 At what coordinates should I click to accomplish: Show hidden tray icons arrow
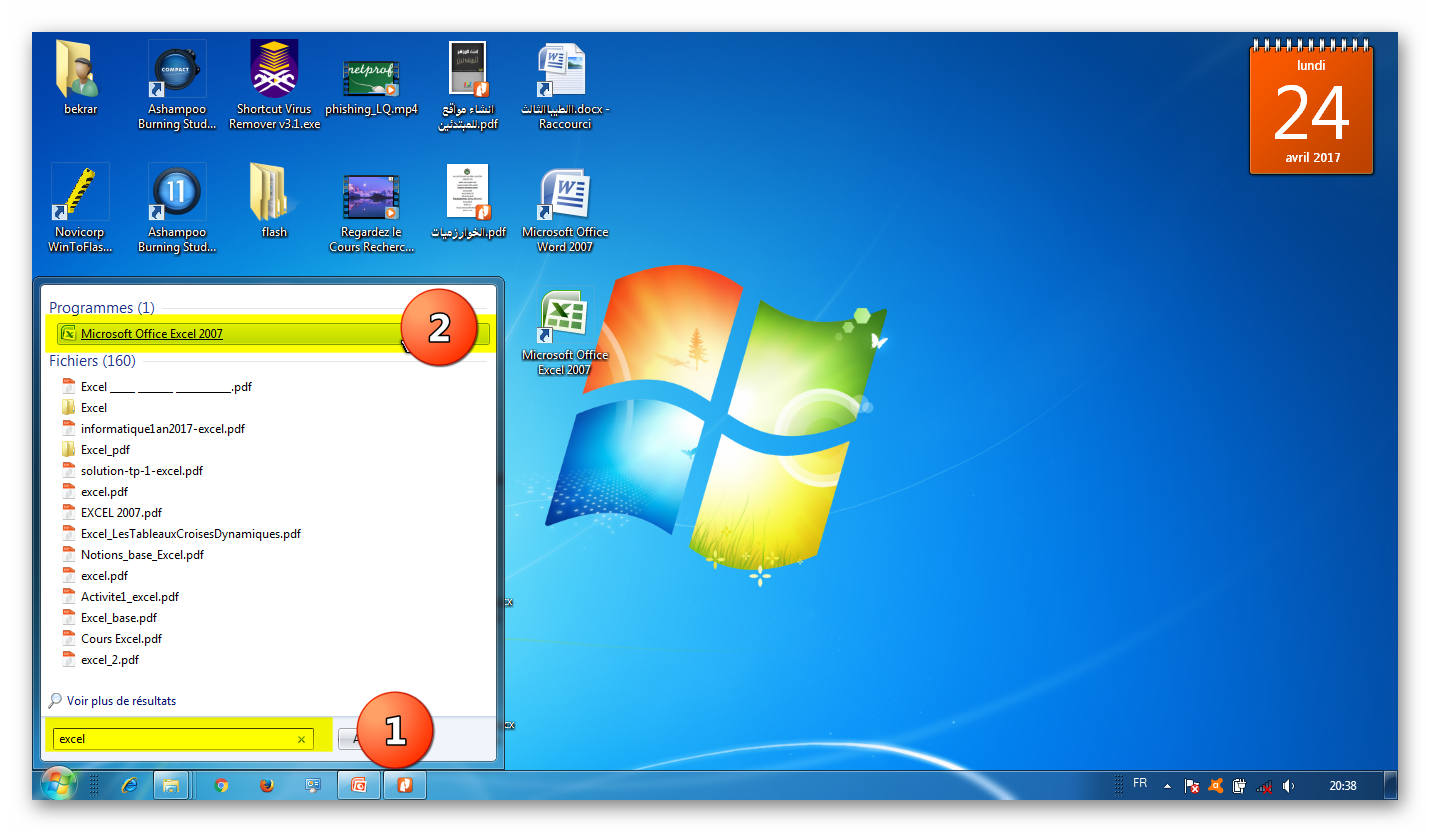click(x=1167, y=786)
